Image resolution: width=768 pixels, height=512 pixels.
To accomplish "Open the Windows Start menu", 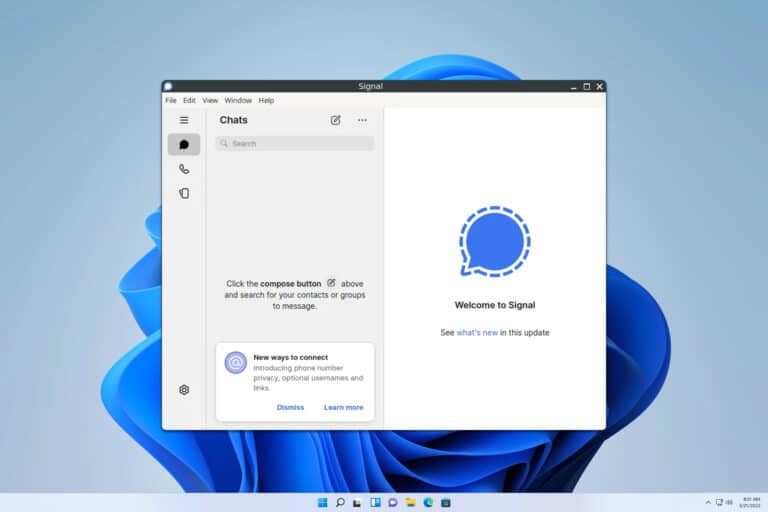I will [322, 503].
